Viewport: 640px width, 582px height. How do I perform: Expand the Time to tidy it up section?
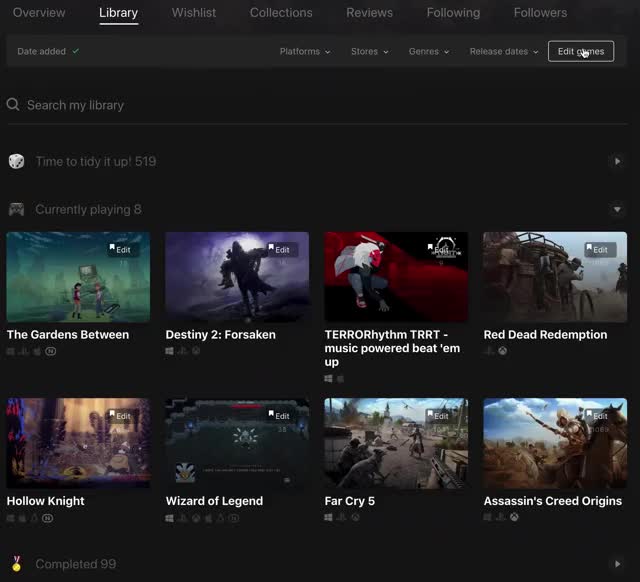click(x=617, y=161)
